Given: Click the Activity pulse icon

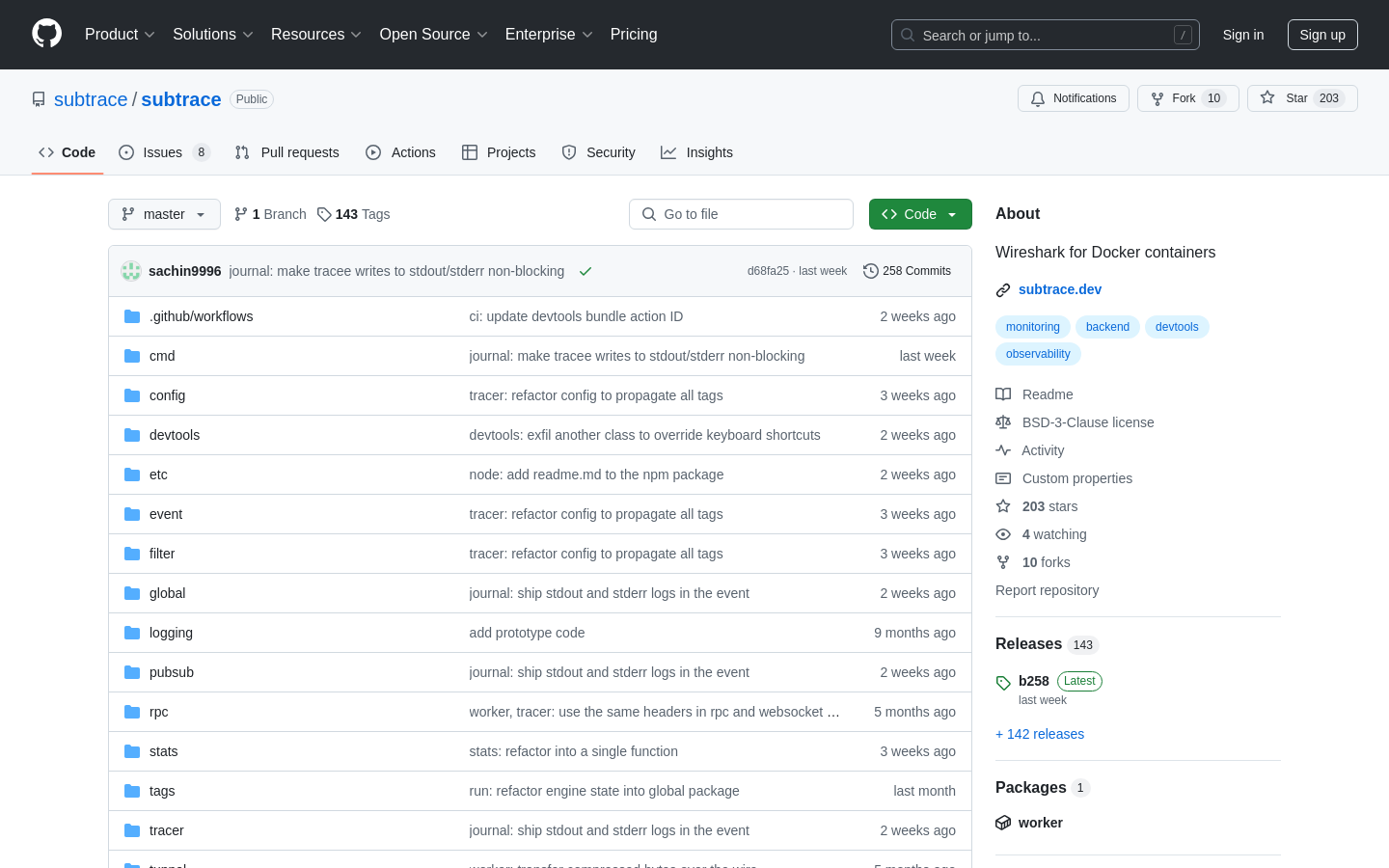Looking at the screenshot, I should coord(1003,450).
